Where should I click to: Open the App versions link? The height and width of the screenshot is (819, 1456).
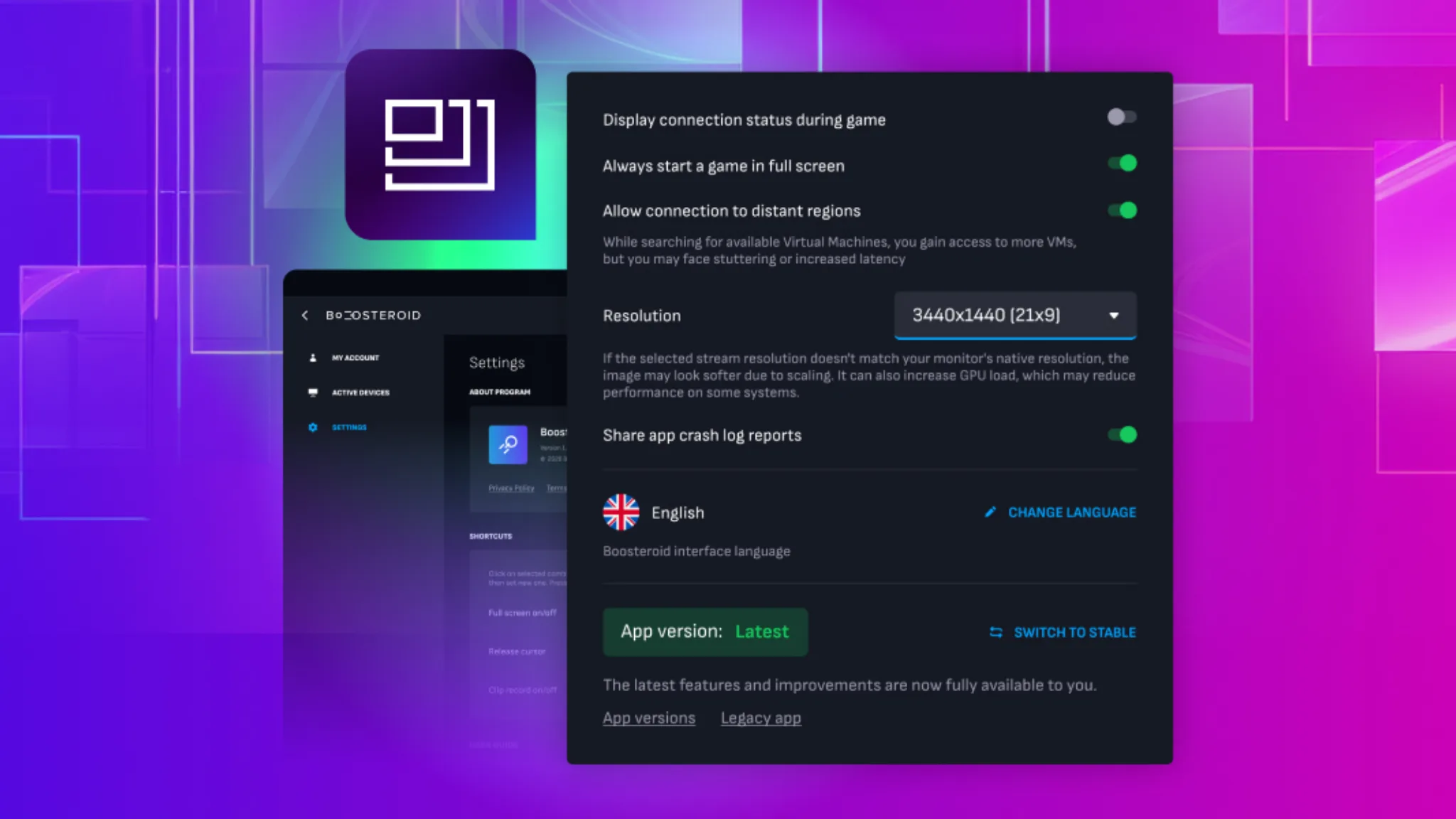[649, 718]
